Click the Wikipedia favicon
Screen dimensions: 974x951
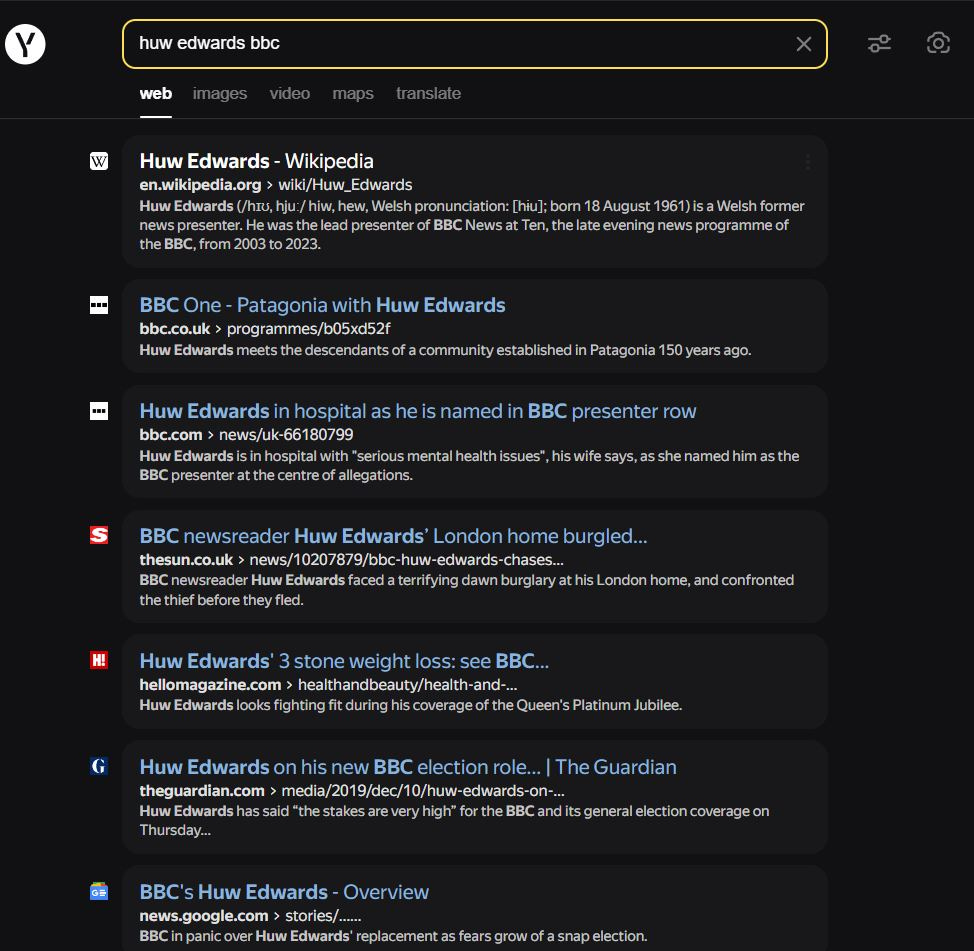99,162
